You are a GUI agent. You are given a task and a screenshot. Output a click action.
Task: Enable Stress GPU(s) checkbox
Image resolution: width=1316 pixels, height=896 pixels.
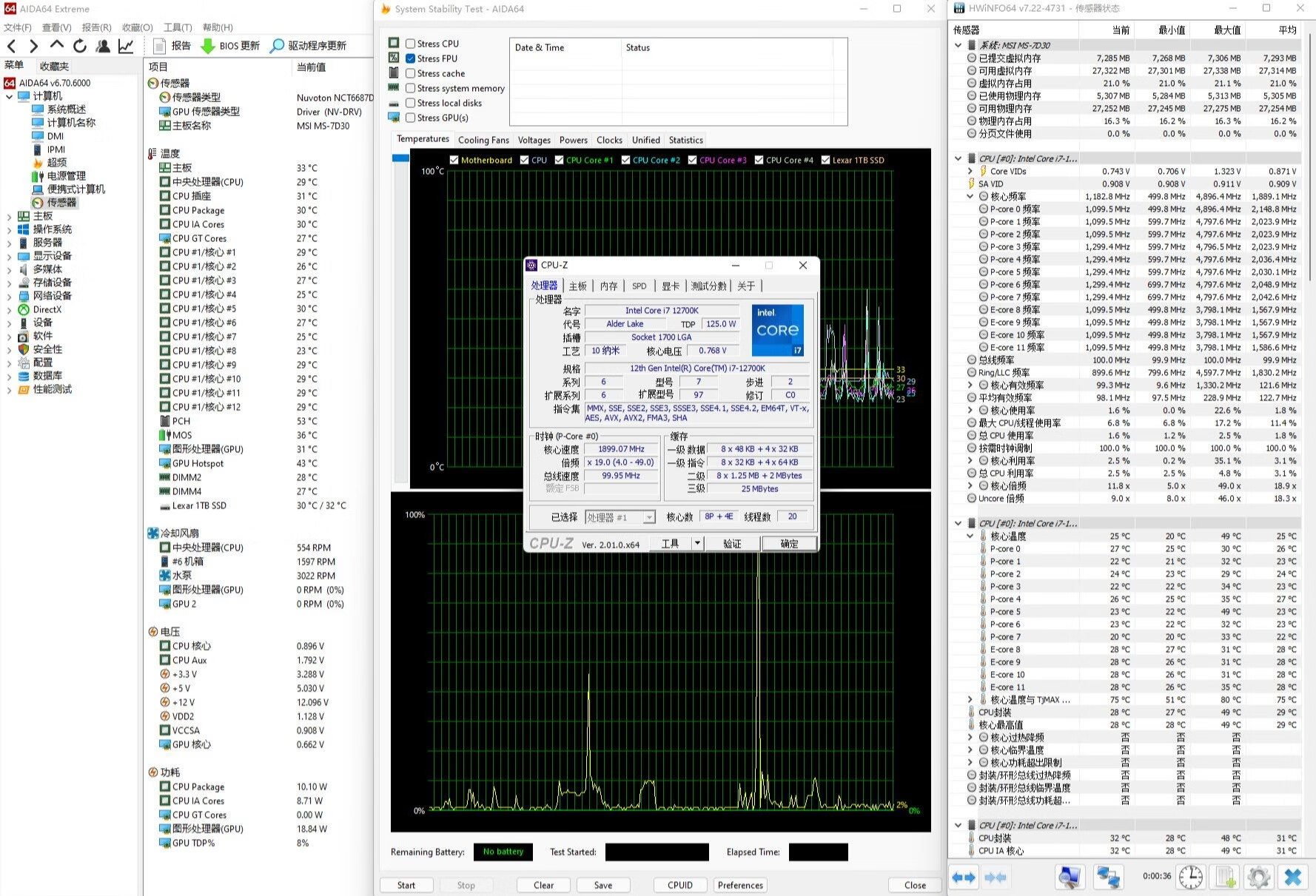point(411,118)
